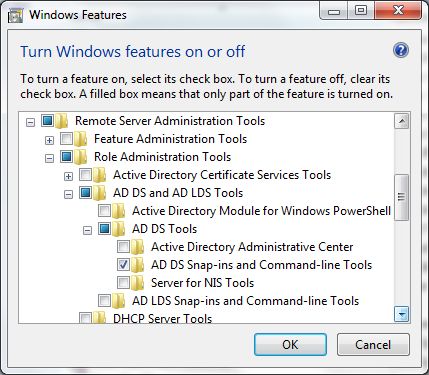Select Active Directory Certificate Services Tools label
Screen dimensions: 429x375
tap(222, 175)
